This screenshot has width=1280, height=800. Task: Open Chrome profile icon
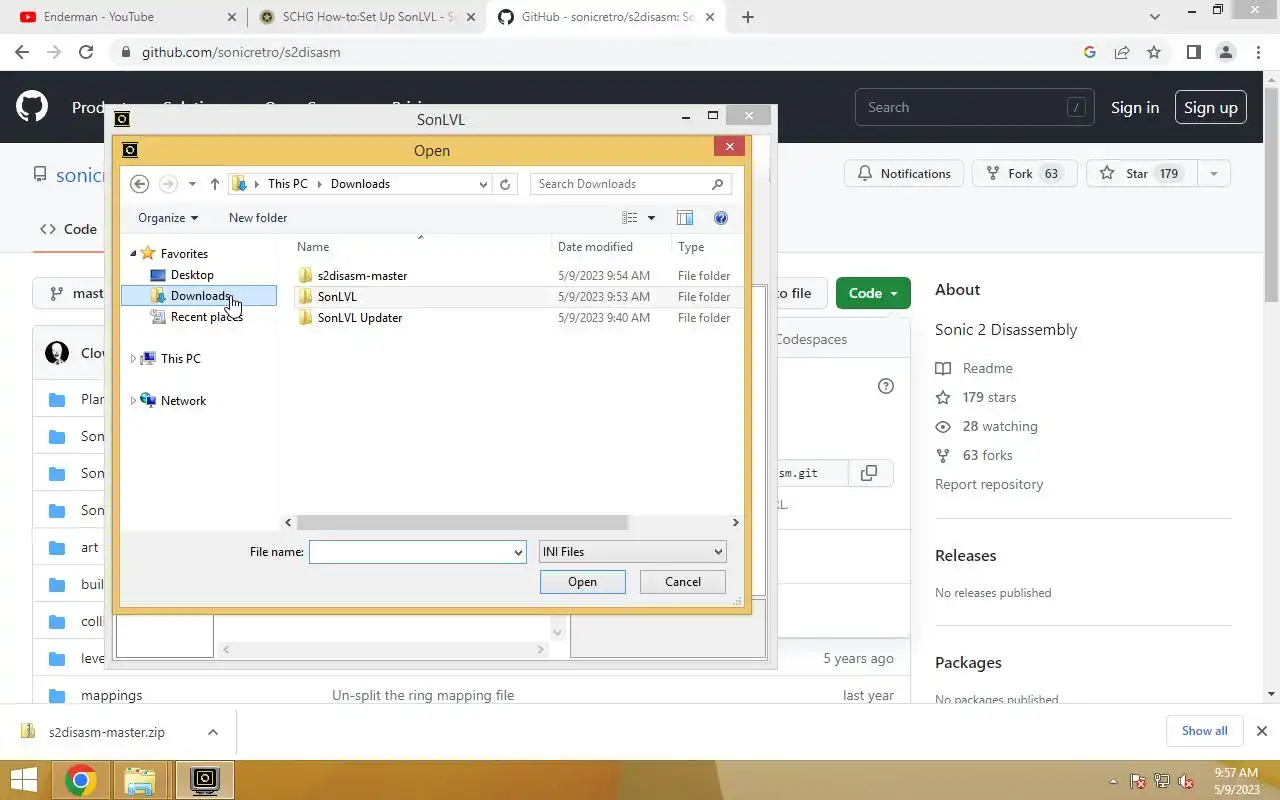coord(1226,52)
